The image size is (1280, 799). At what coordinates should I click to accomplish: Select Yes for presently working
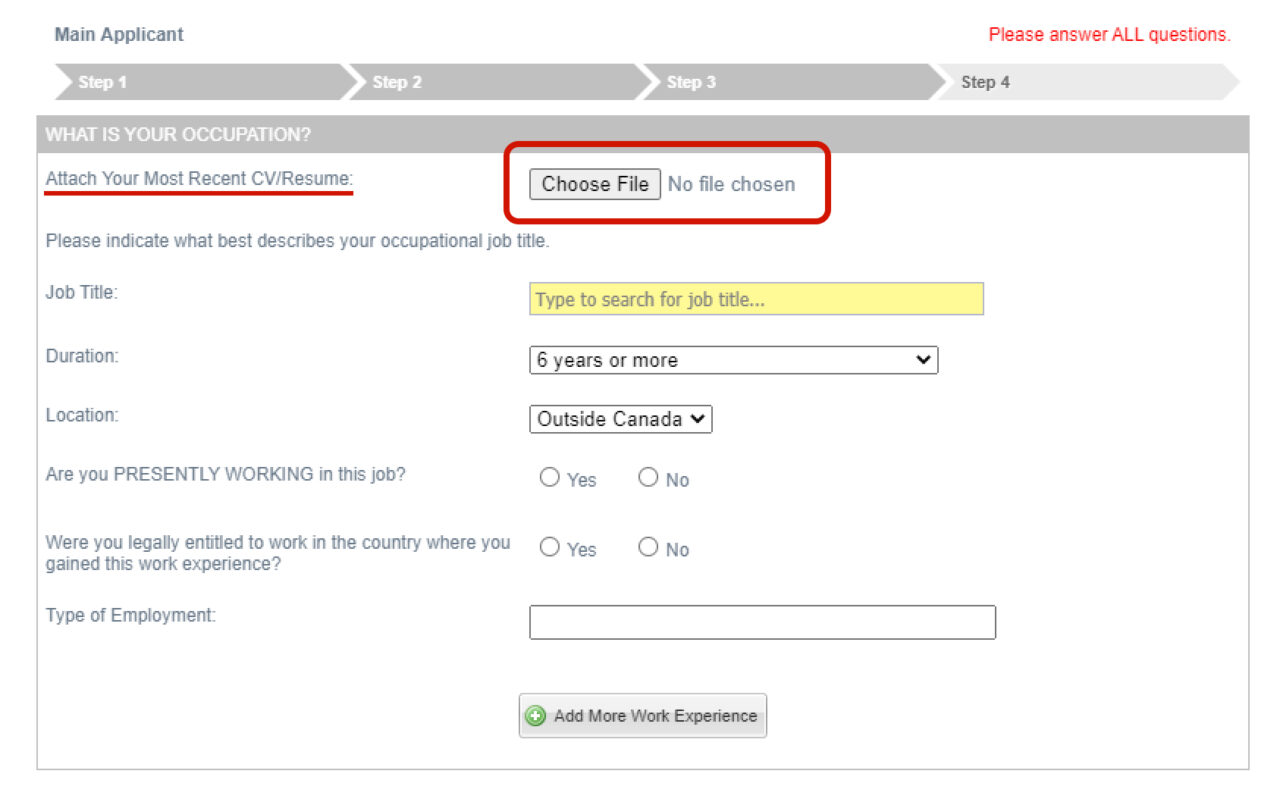click(549, 478)
